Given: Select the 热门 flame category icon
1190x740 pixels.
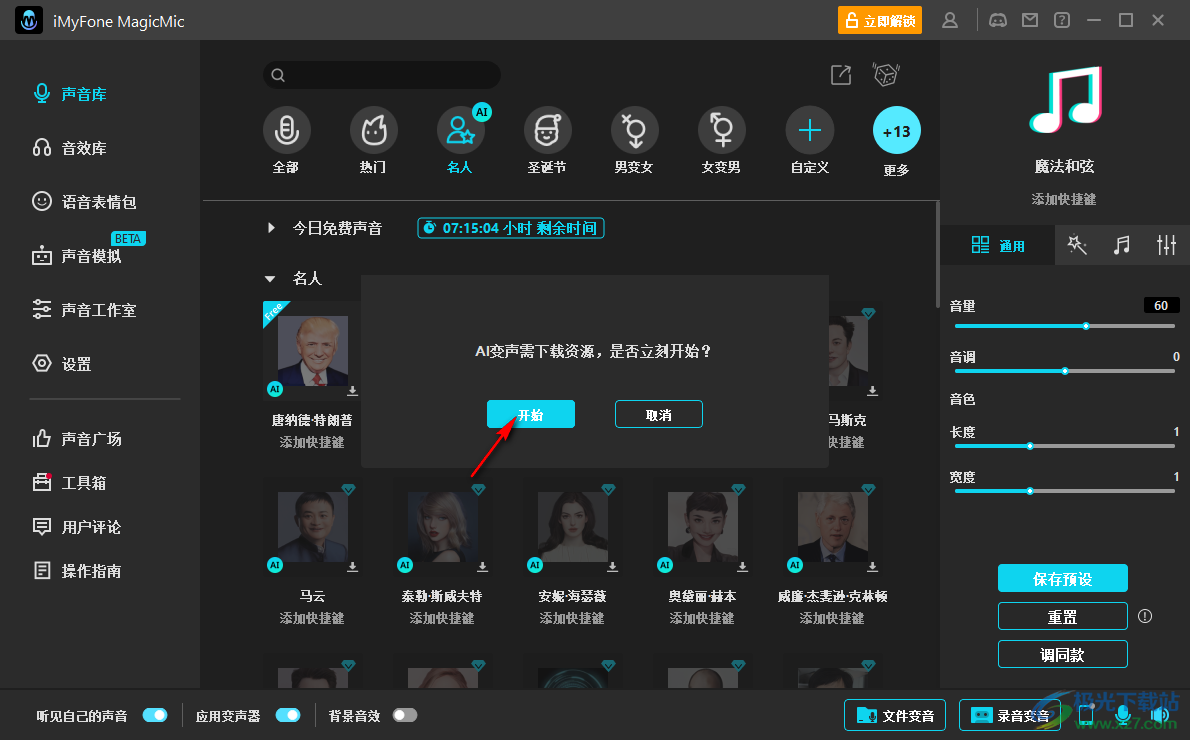Looking at the screenshot, I should (x=373, y=131).
